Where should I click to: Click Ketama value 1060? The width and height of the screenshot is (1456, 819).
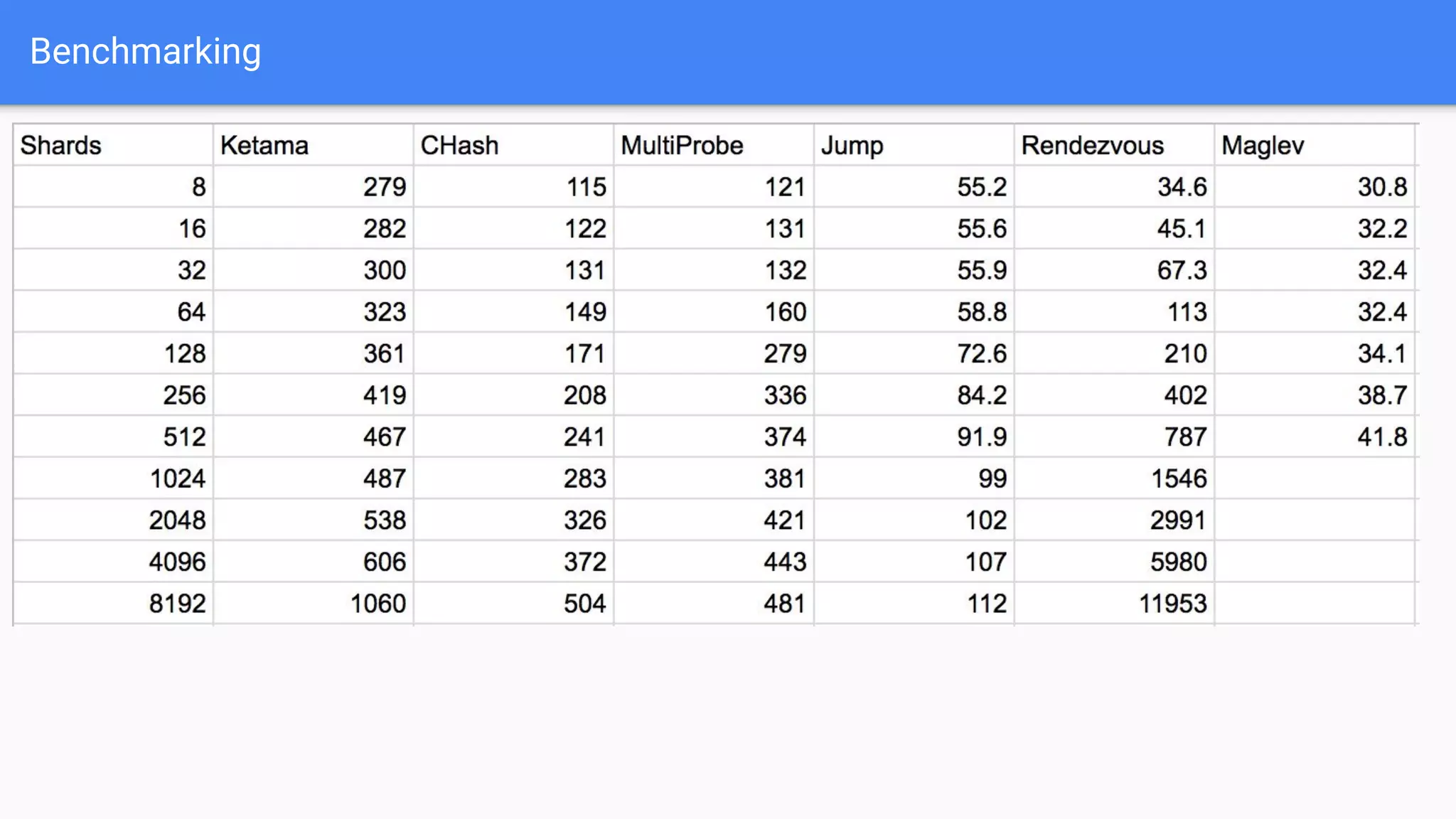click(314, 604)
